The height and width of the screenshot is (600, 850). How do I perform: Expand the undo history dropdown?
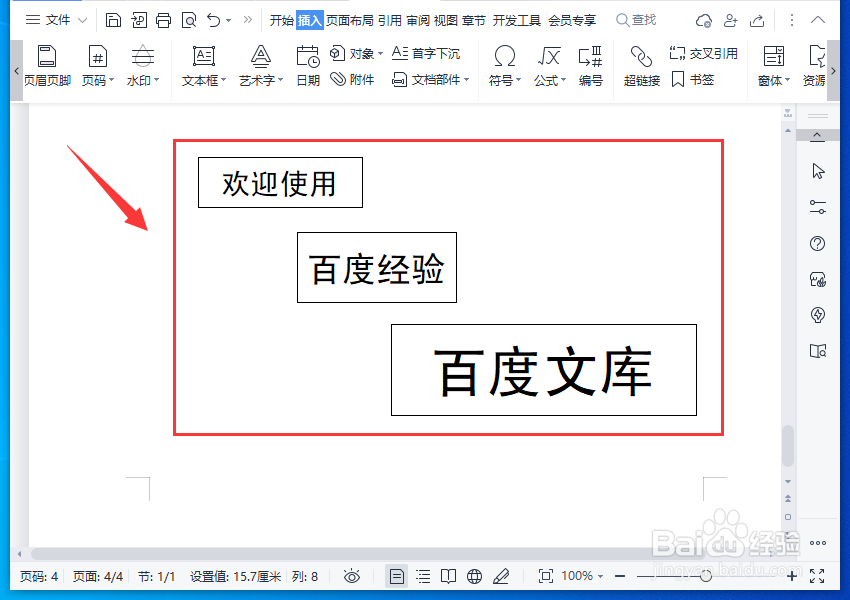pos(229,21)
